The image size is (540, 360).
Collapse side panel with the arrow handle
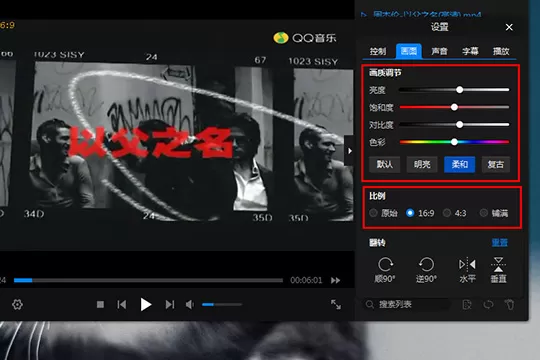(x=349, y=151)
